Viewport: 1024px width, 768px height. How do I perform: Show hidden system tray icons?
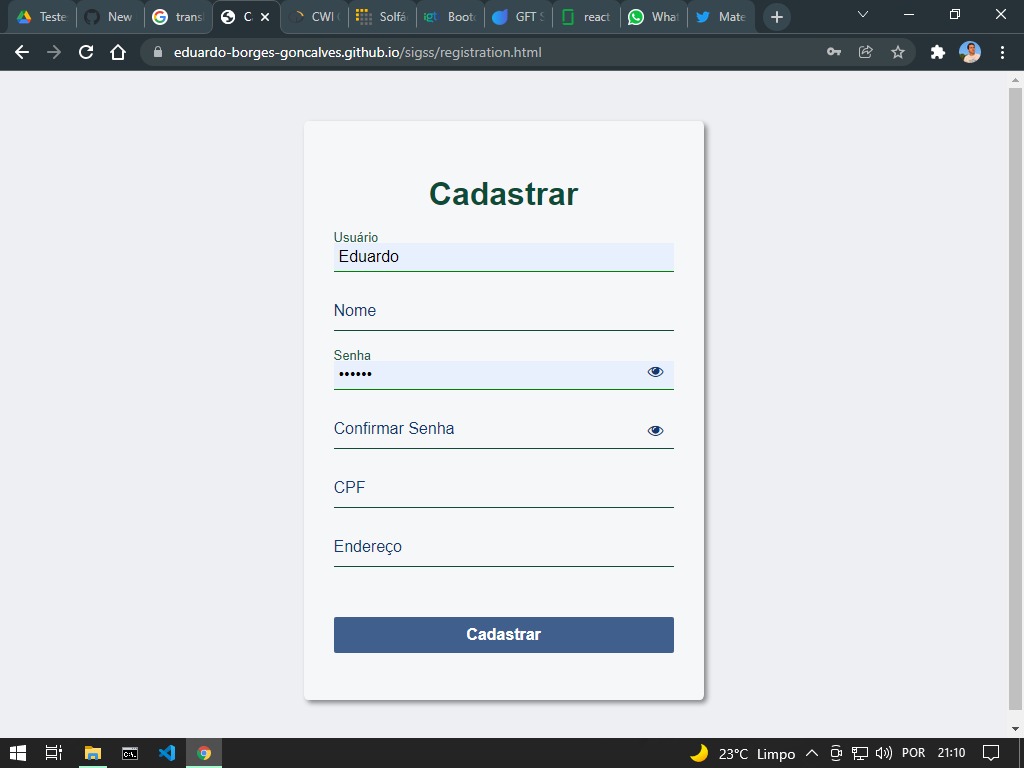(812, 753)
